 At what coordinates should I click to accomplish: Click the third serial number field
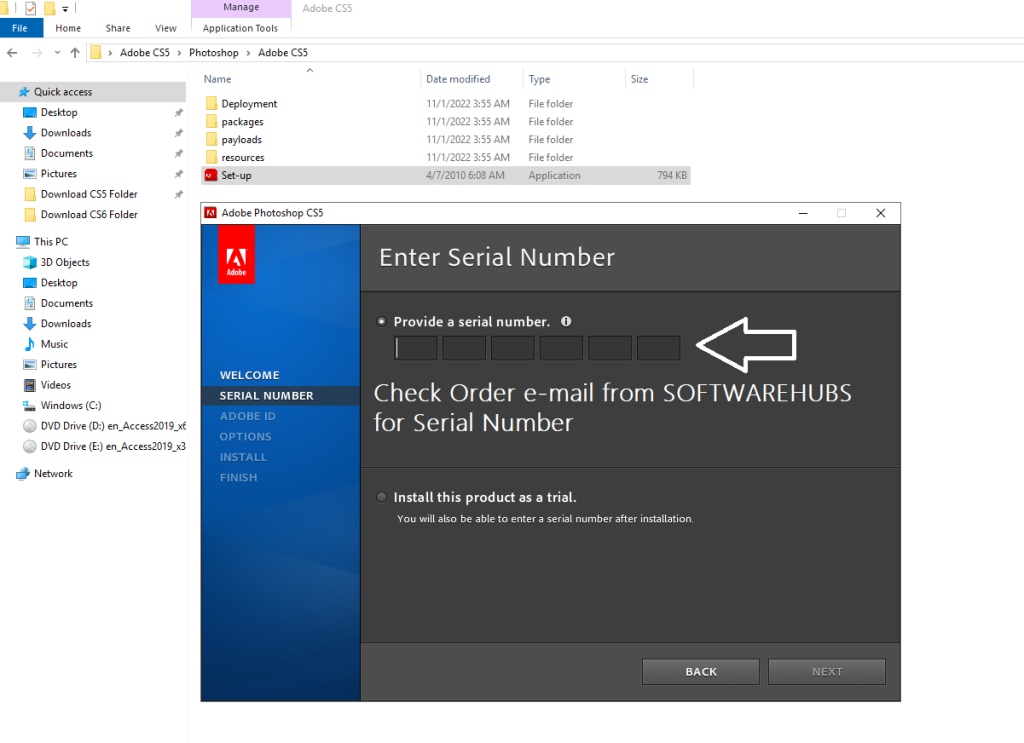click(x=513, y=348)
